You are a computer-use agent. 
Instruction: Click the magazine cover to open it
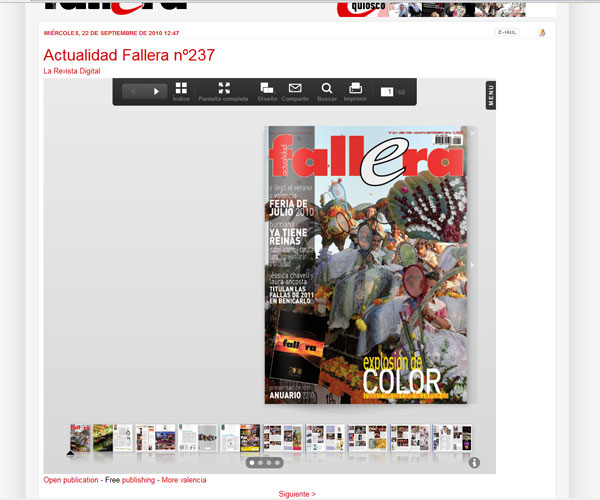click(368, 264)
